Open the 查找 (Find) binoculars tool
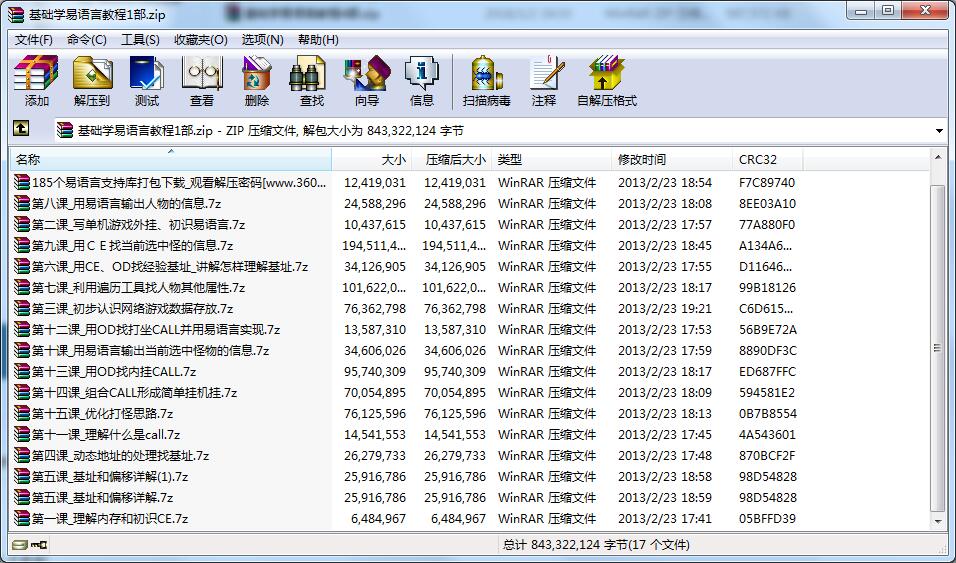 [311, 81]
